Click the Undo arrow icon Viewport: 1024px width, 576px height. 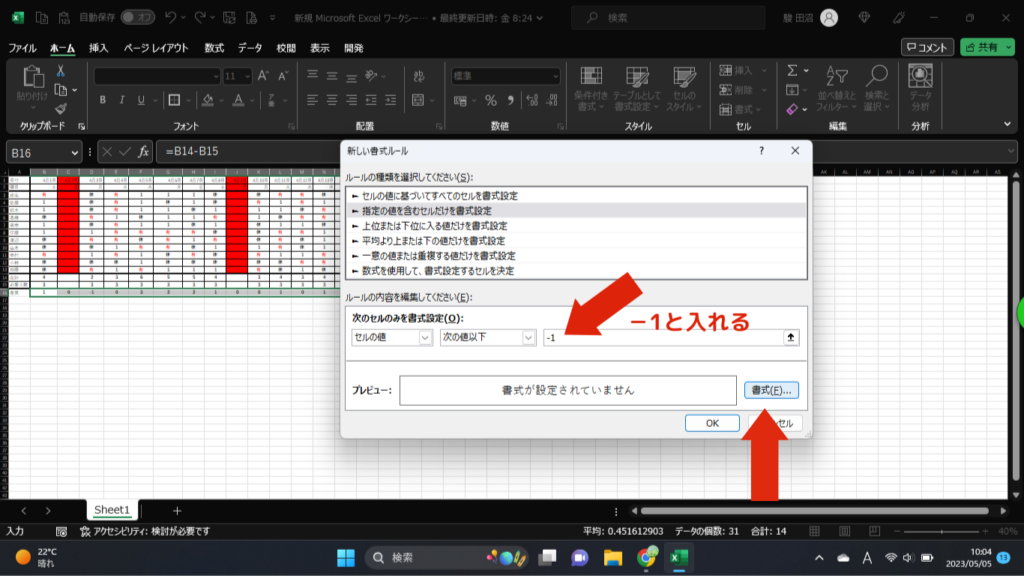coord(170,18)
